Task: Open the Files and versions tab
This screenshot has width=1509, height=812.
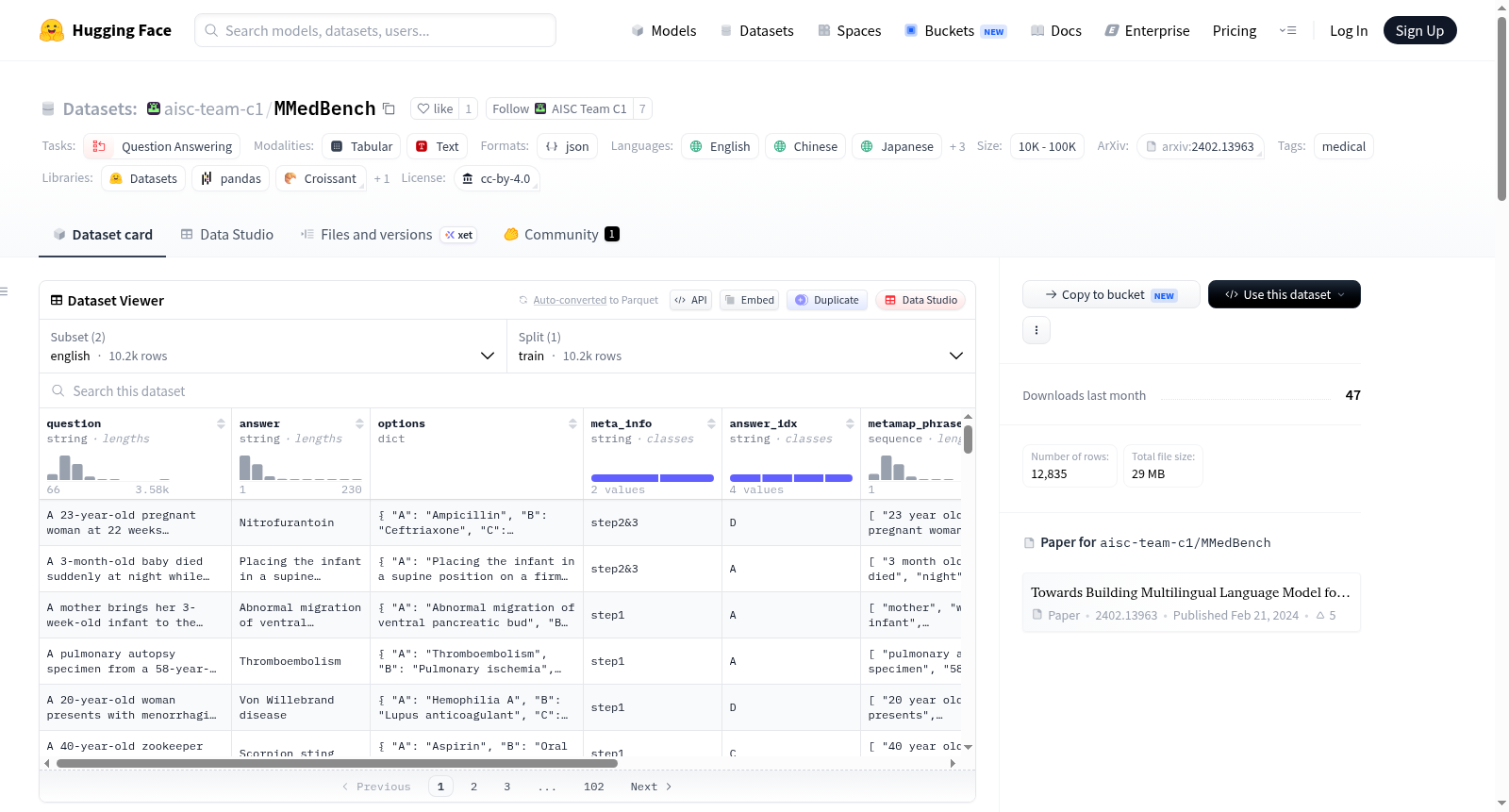Action: click(388, 235)
